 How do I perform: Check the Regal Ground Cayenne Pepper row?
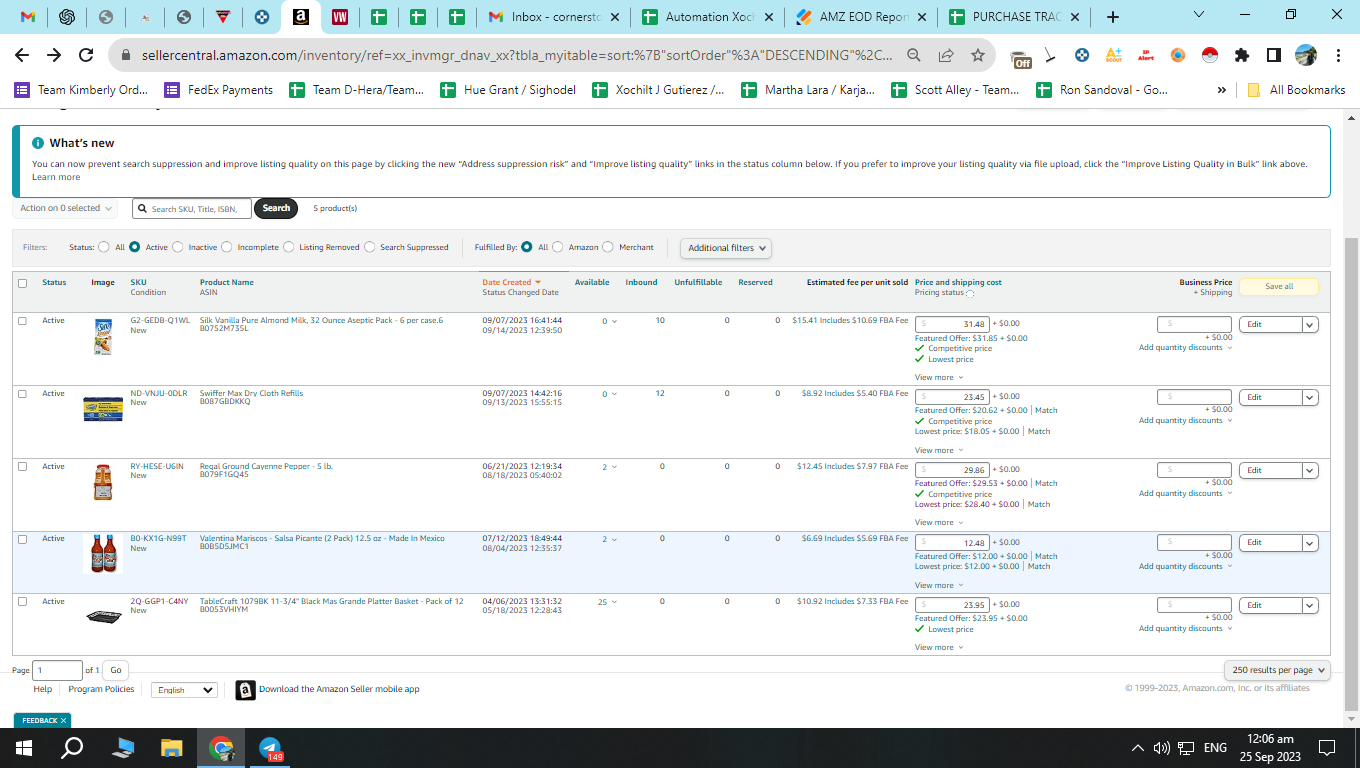click(x=22, y=467)
